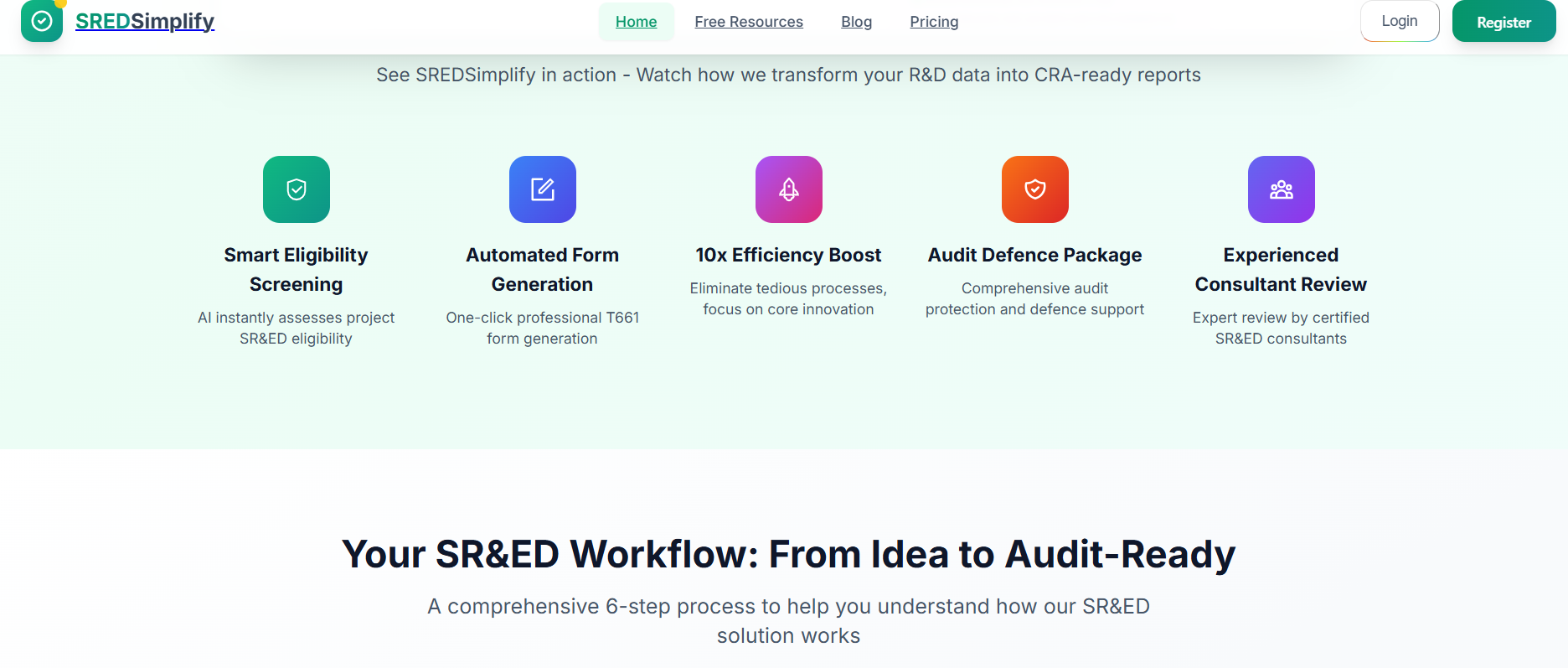
Task: Select the Audit Defence Package heading
Action: click(1034, 255)
